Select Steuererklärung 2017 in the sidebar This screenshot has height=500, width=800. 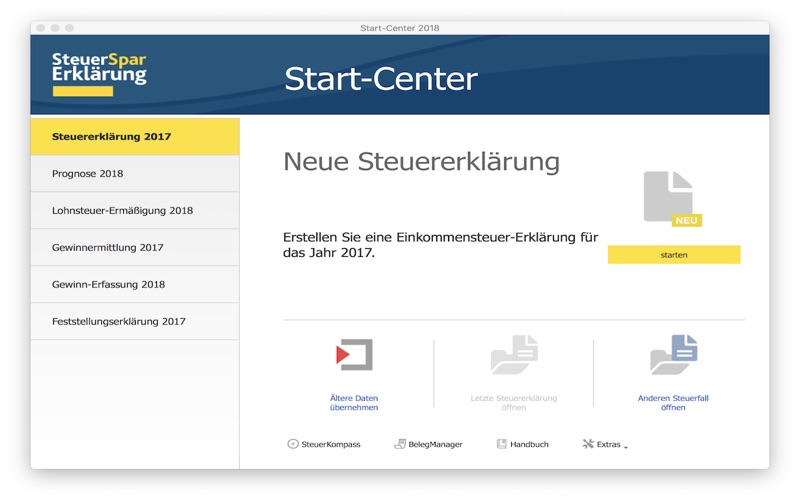pos(135,136)
